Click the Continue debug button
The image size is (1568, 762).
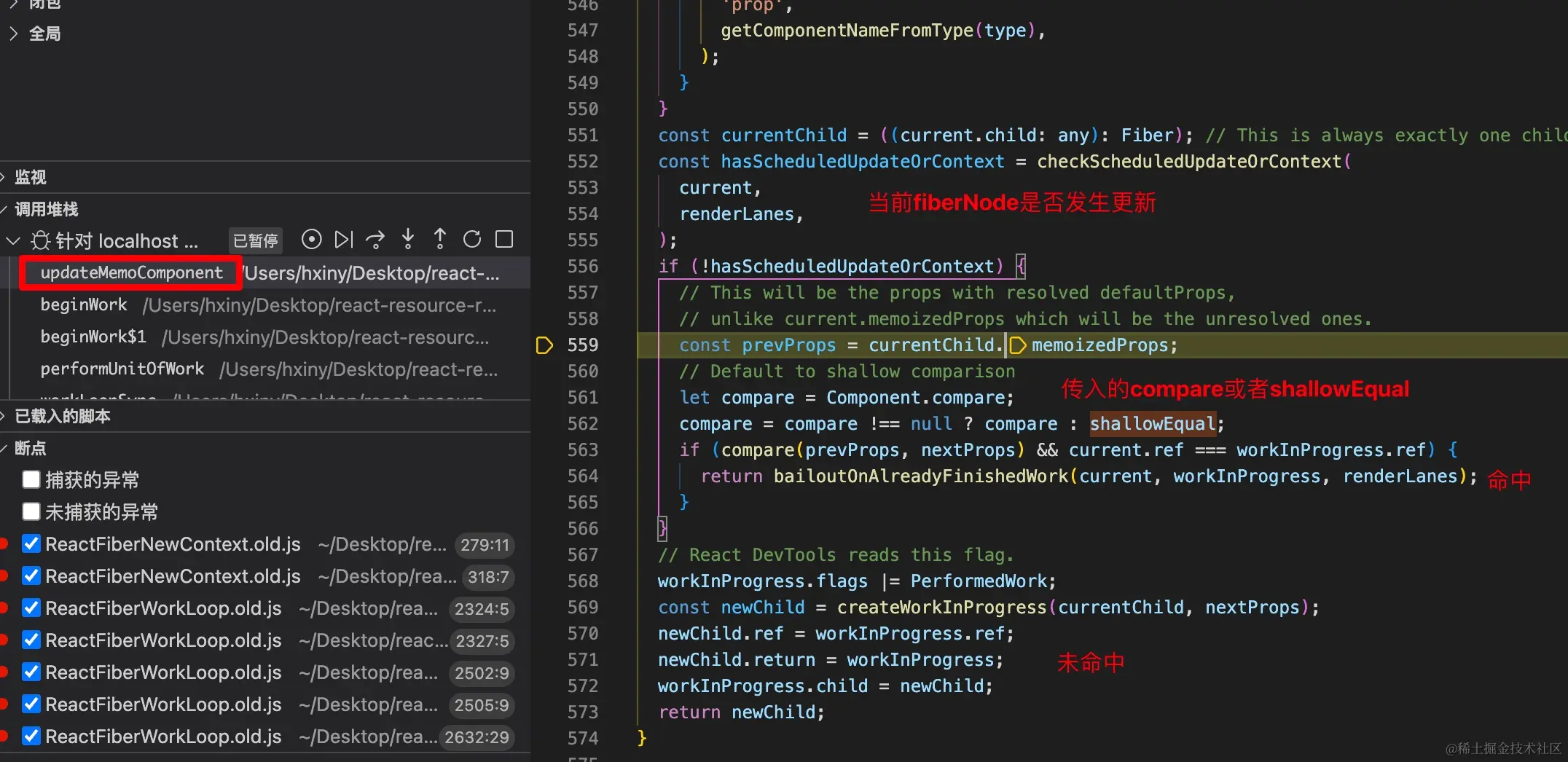(343, 240)
